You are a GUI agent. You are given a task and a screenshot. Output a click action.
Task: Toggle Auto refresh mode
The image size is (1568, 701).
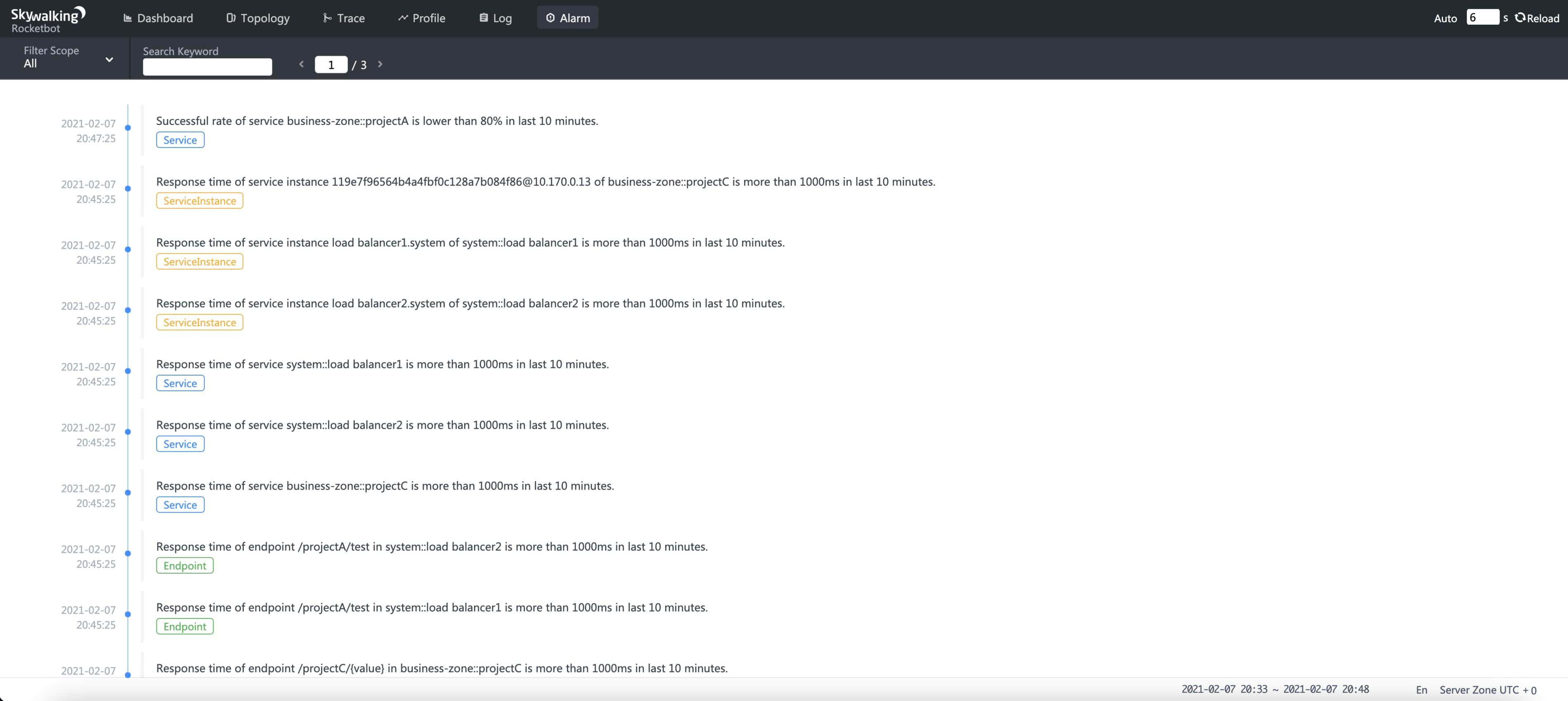pyautogui.click(x=1445, y=18)
